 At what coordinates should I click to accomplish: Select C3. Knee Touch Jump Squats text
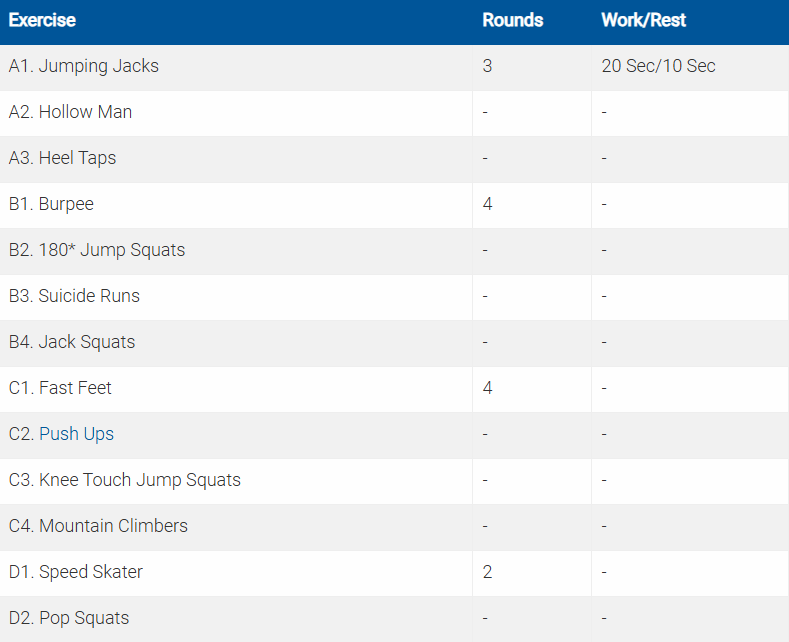coord(125,480)
